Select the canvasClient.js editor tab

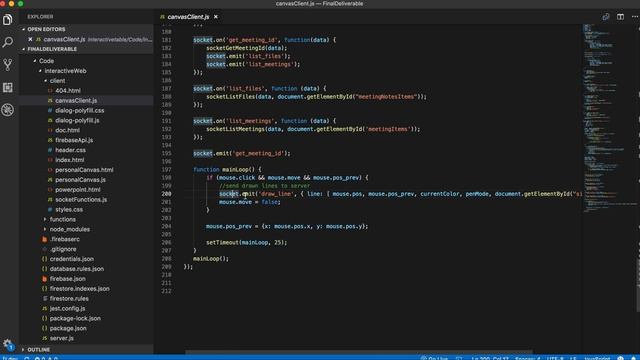coord(188,17)
